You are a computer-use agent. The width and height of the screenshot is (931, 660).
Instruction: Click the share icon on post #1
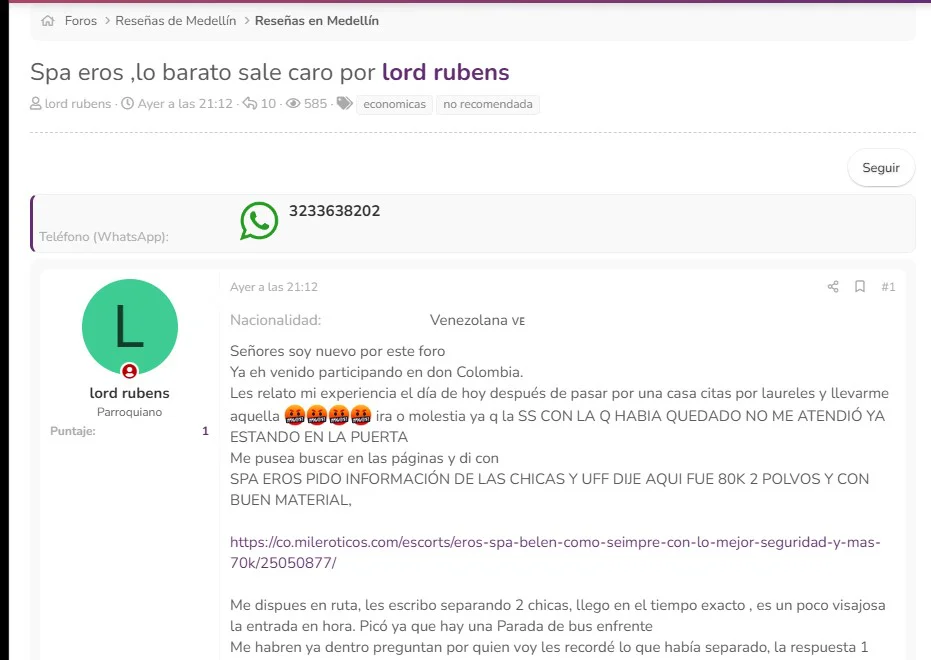pyautogui.click(x=833, y=287)
